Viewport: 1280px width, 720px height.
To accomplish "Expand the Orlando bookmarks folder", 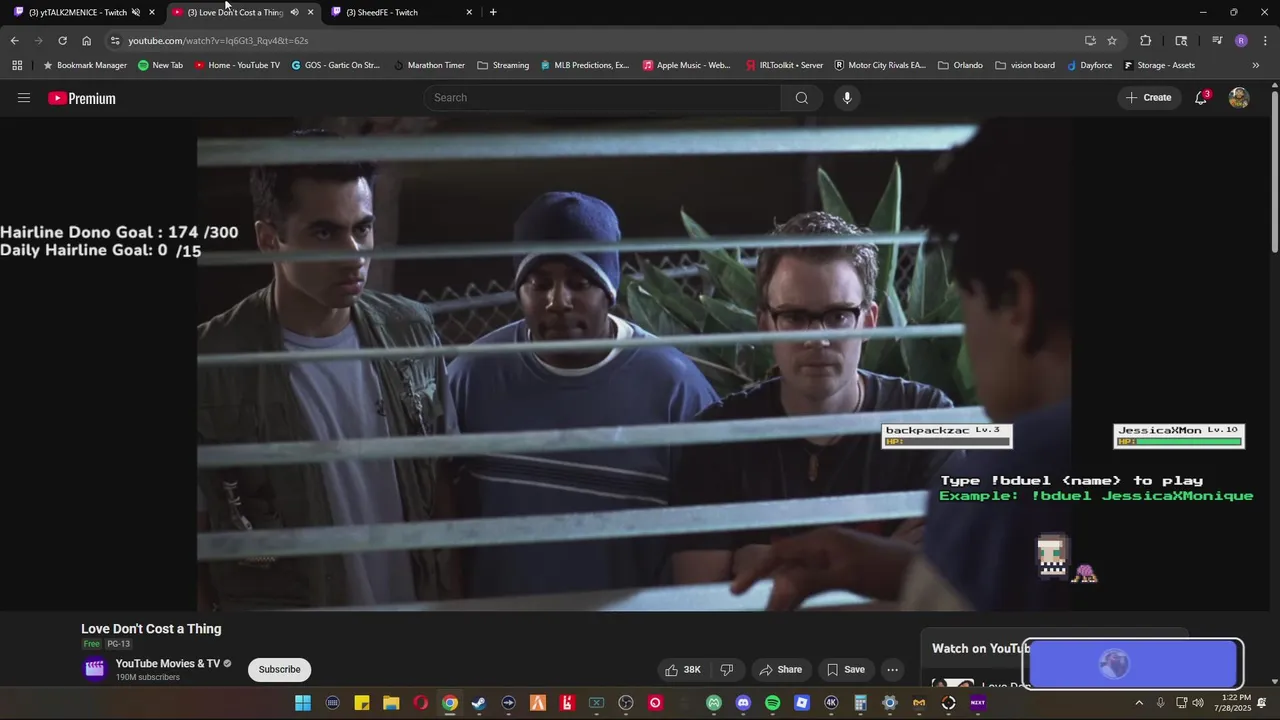I will (960, 65).
